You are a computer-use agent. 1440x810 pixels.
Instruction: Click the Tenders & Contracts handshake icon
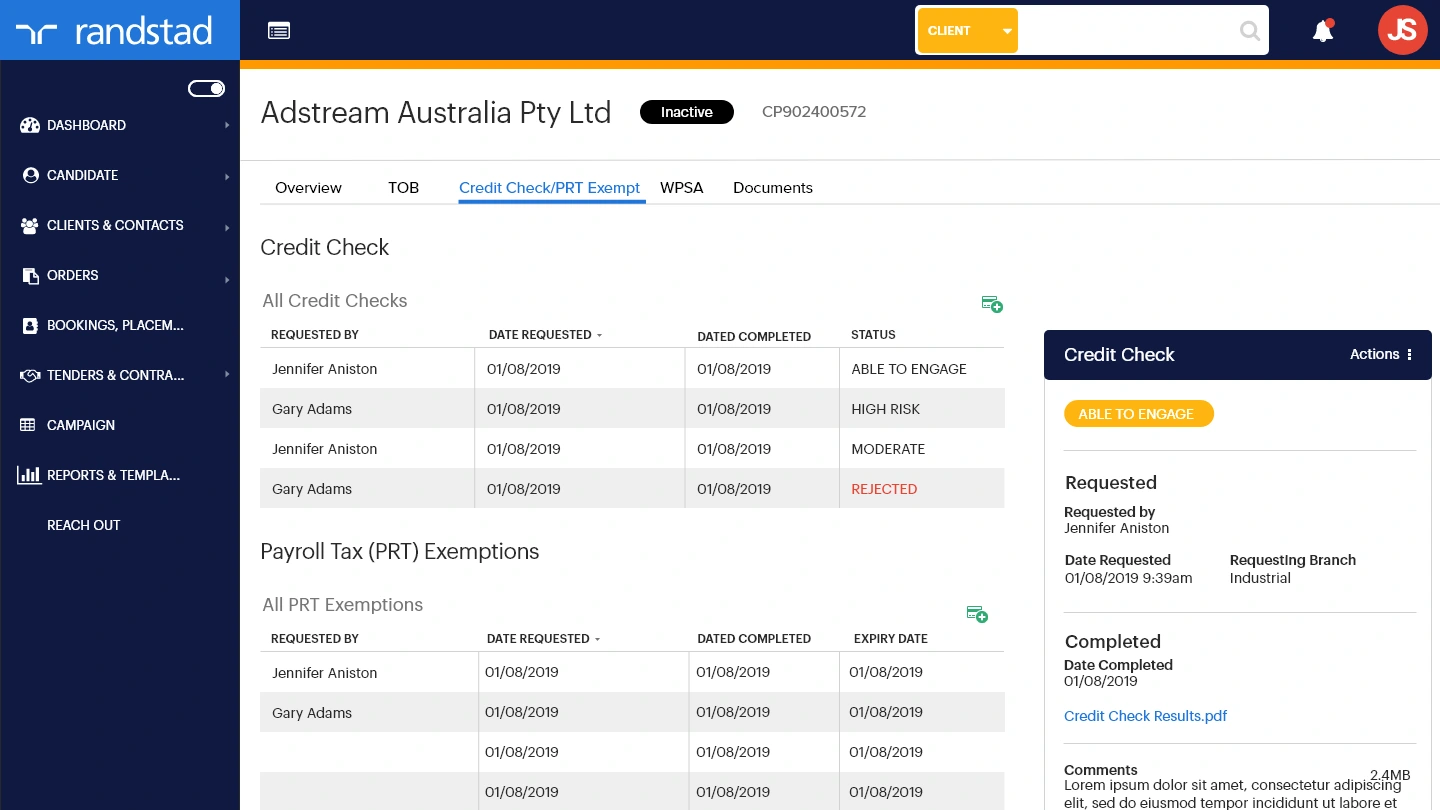click(x=30, y=375)
